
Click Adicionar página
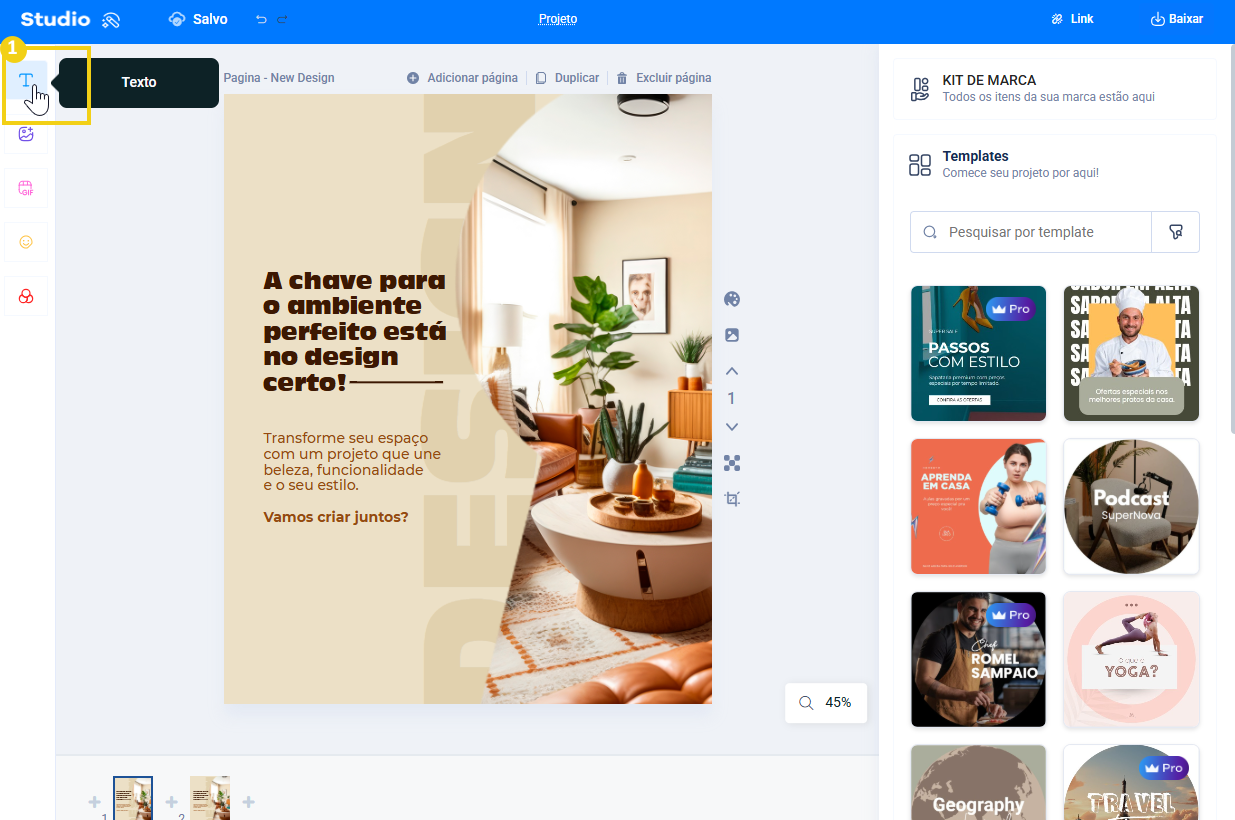point(462,78)
